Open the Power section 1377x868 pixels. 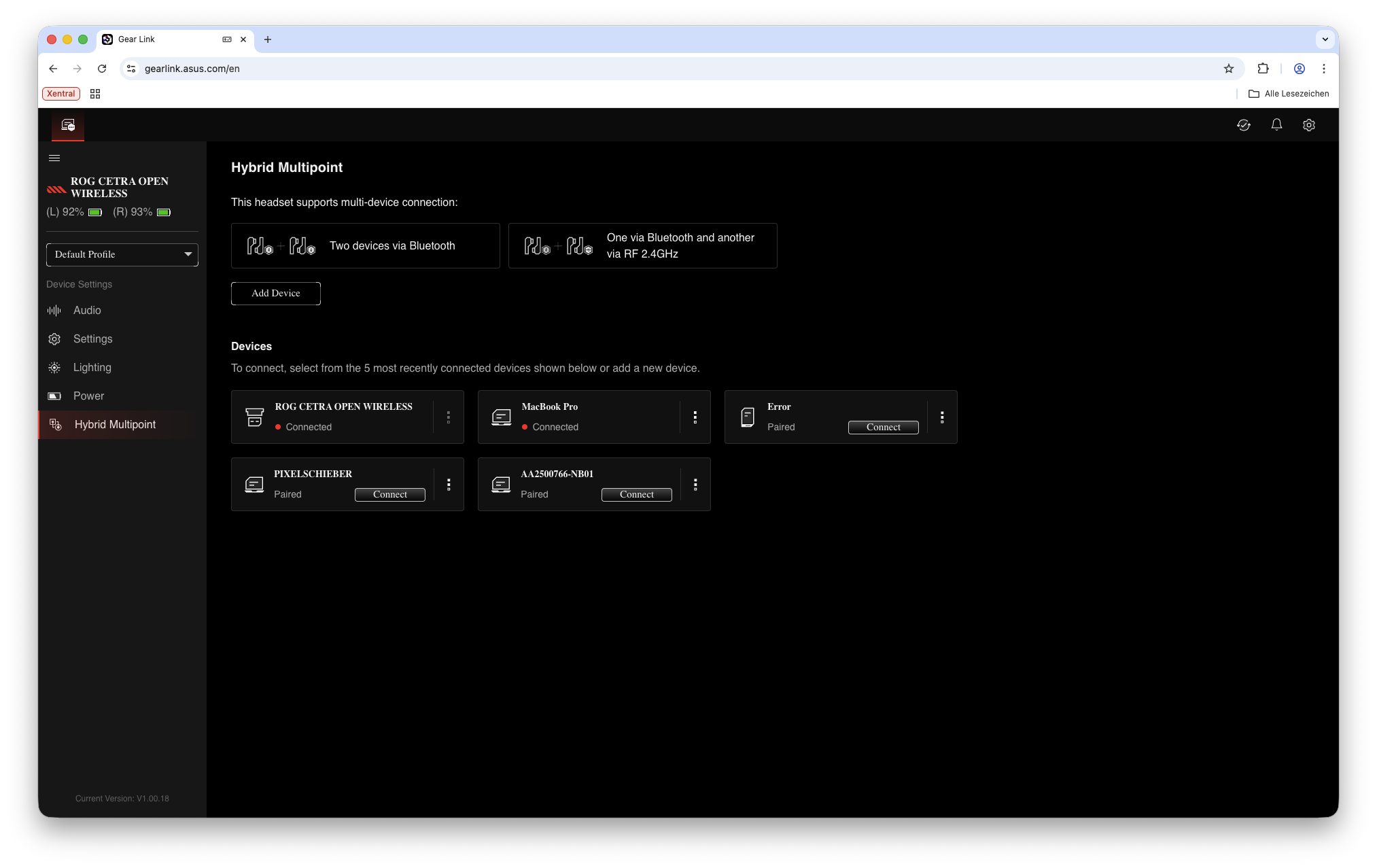pos(88,396)
